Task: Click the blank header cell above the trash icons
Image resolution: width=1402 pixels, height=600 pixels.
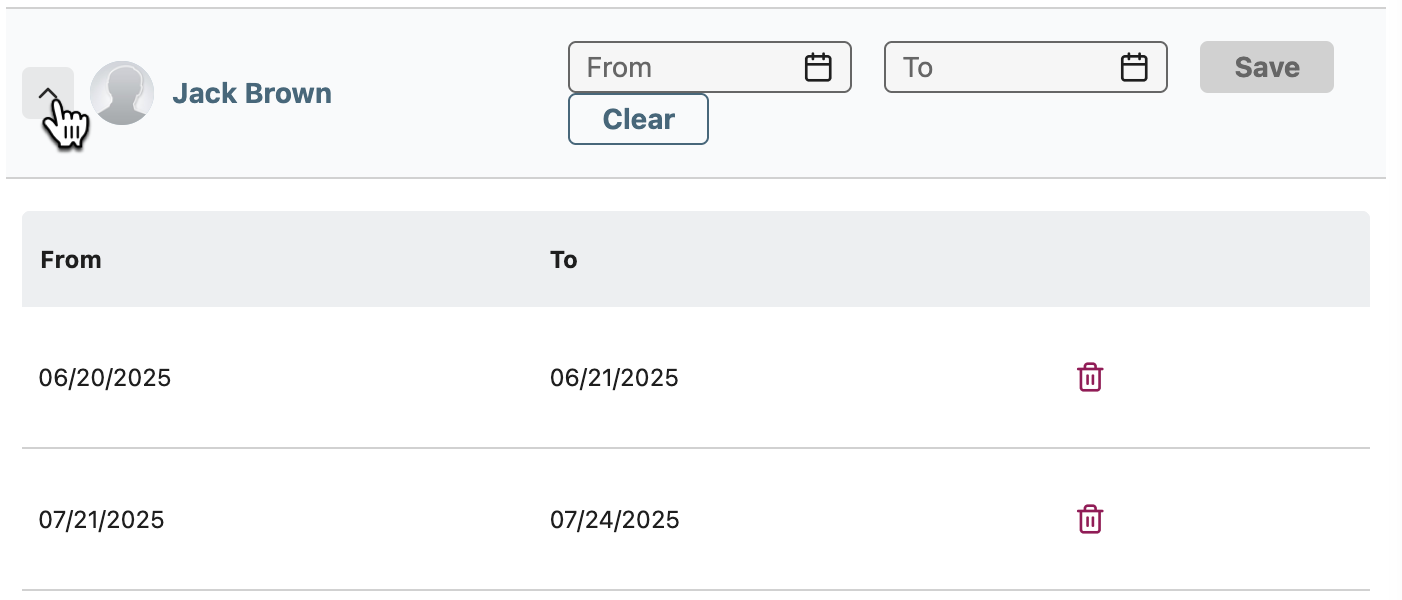Action: [x=1213, y=259]
